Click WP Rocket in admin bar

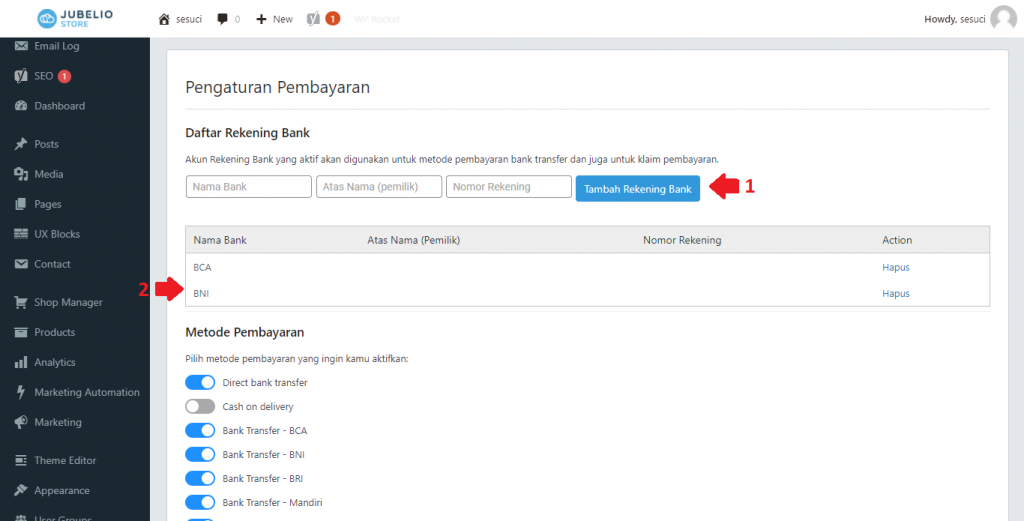[x=377, y=20]
